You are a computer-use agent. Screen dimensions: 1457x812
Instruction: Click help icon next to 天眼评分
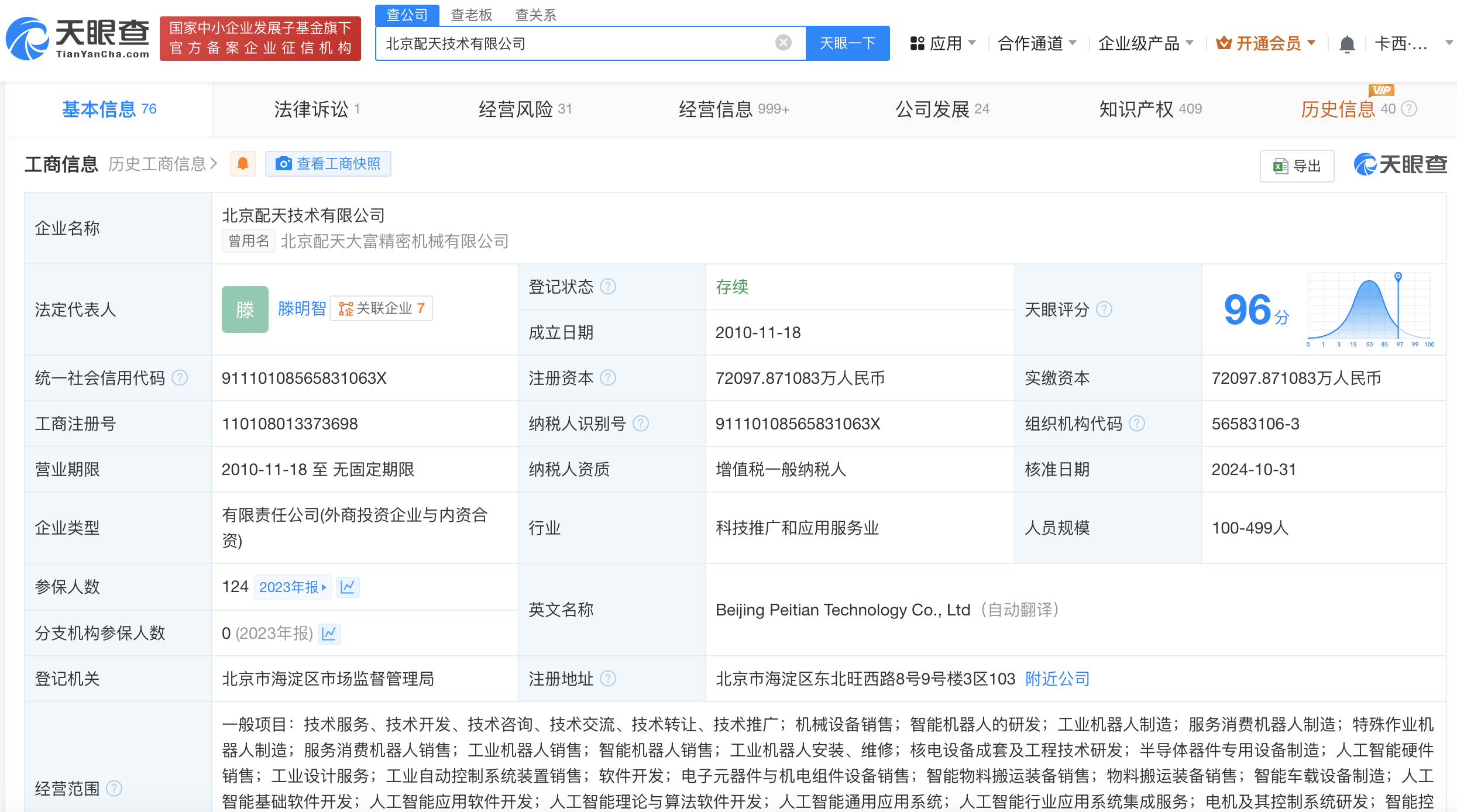click(1104, 309)
